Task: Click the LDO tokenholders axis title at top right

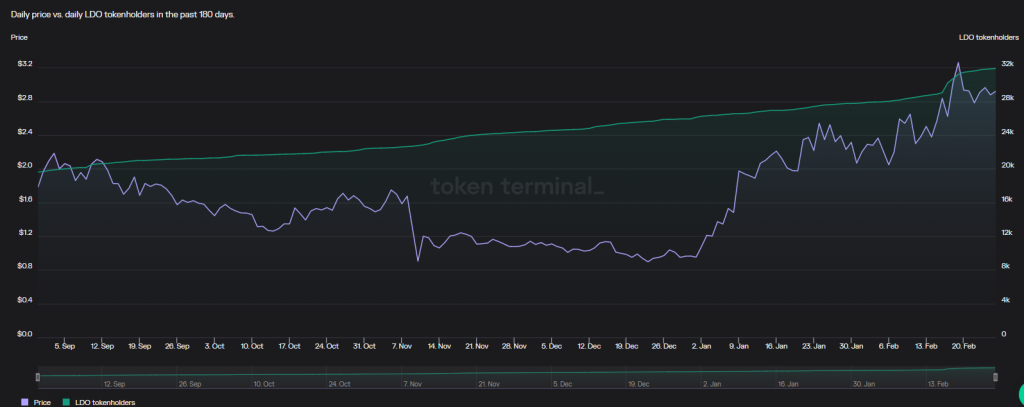Action: pyautogui.click(x=988, y=37)
